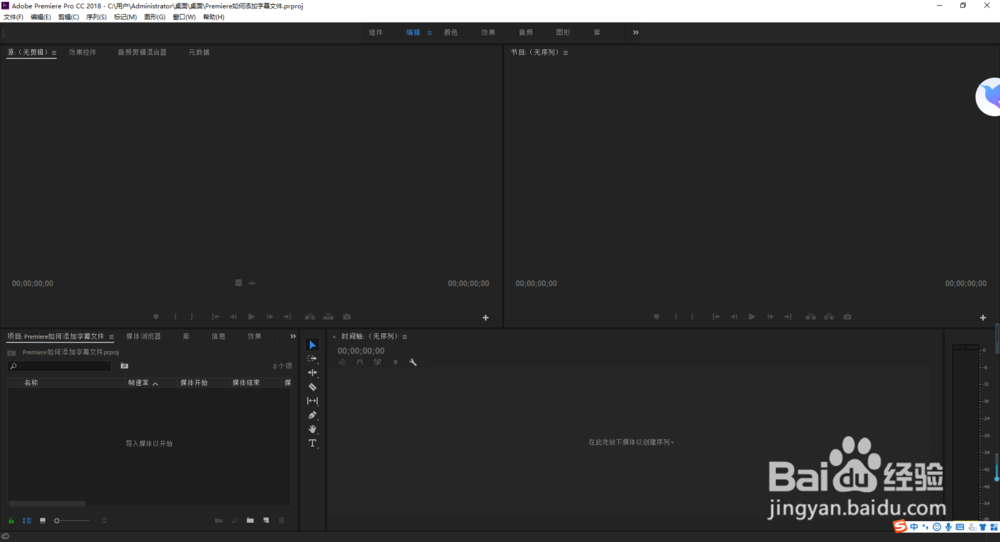Screen dimensions: 1000x542
Task: Show more project panel tabs chevron
Action: pos(293,336)
